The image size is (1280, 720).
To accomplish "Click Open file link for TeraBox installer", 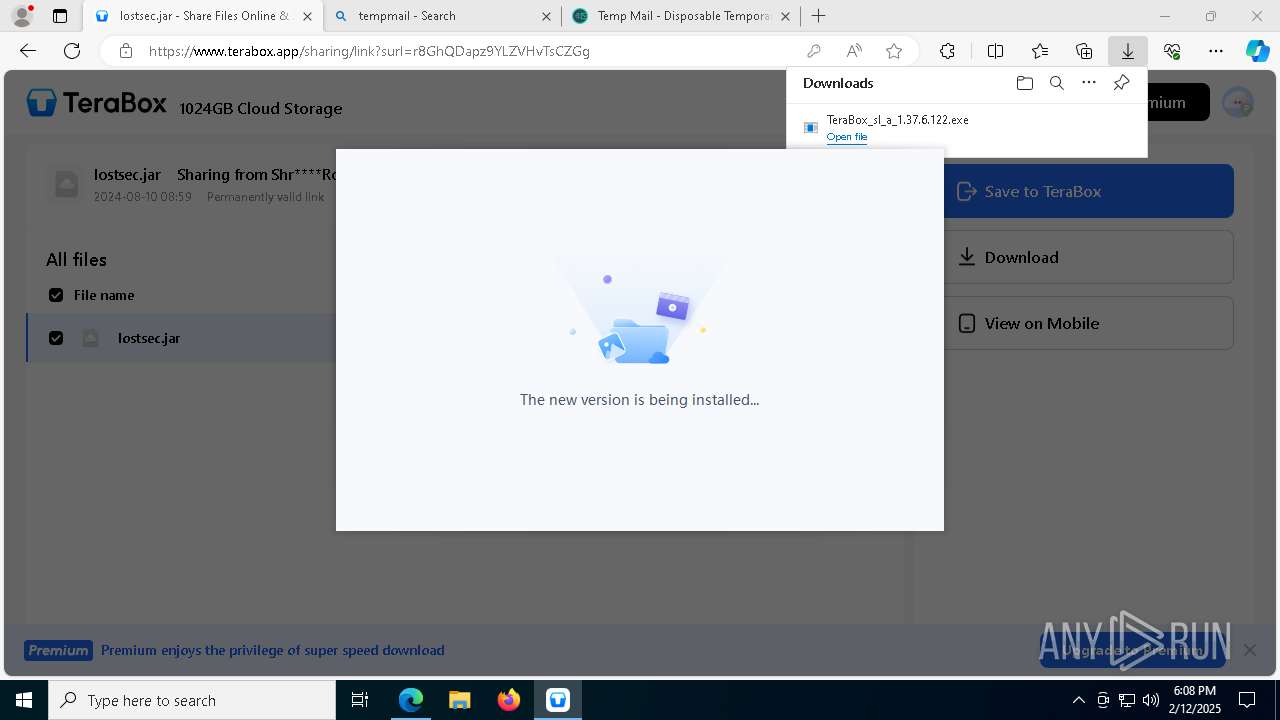I will (x=847, y=137).
